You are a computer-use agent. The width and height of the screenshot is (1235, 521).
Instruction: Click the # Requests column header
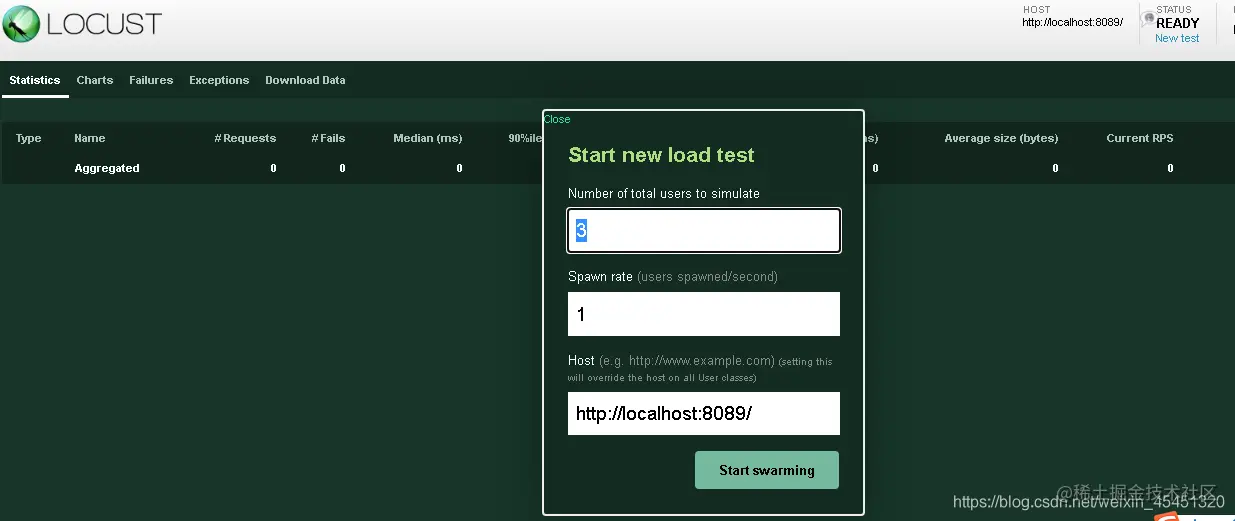pos(245,138)
